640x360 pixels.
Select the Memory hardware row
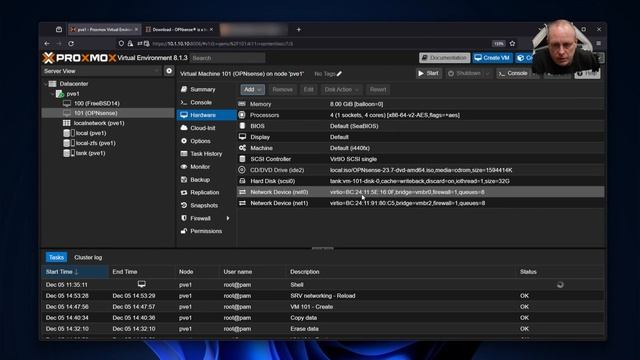(x=420, y=104)
